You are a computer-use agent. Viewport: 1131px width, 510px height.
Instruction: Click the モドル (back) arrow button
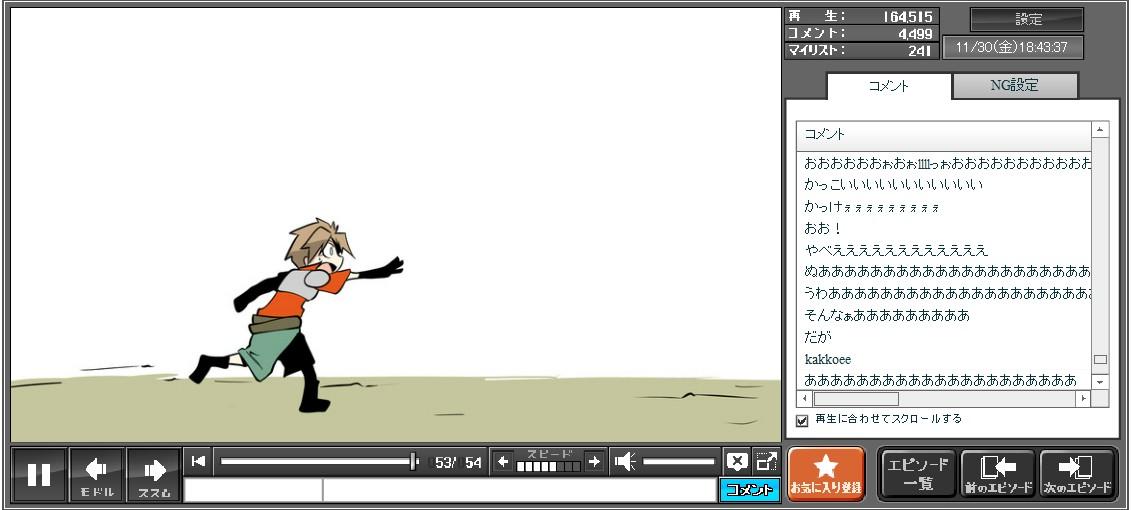click(x=97, y=474)
